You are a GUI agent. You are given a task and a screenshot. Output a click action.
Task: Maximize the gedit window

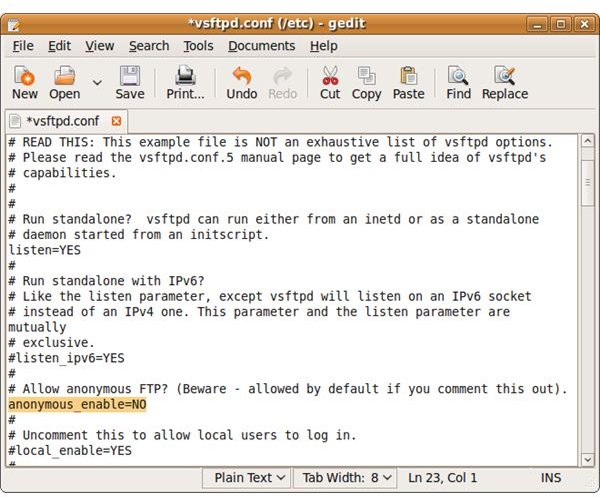pos(561,24)
